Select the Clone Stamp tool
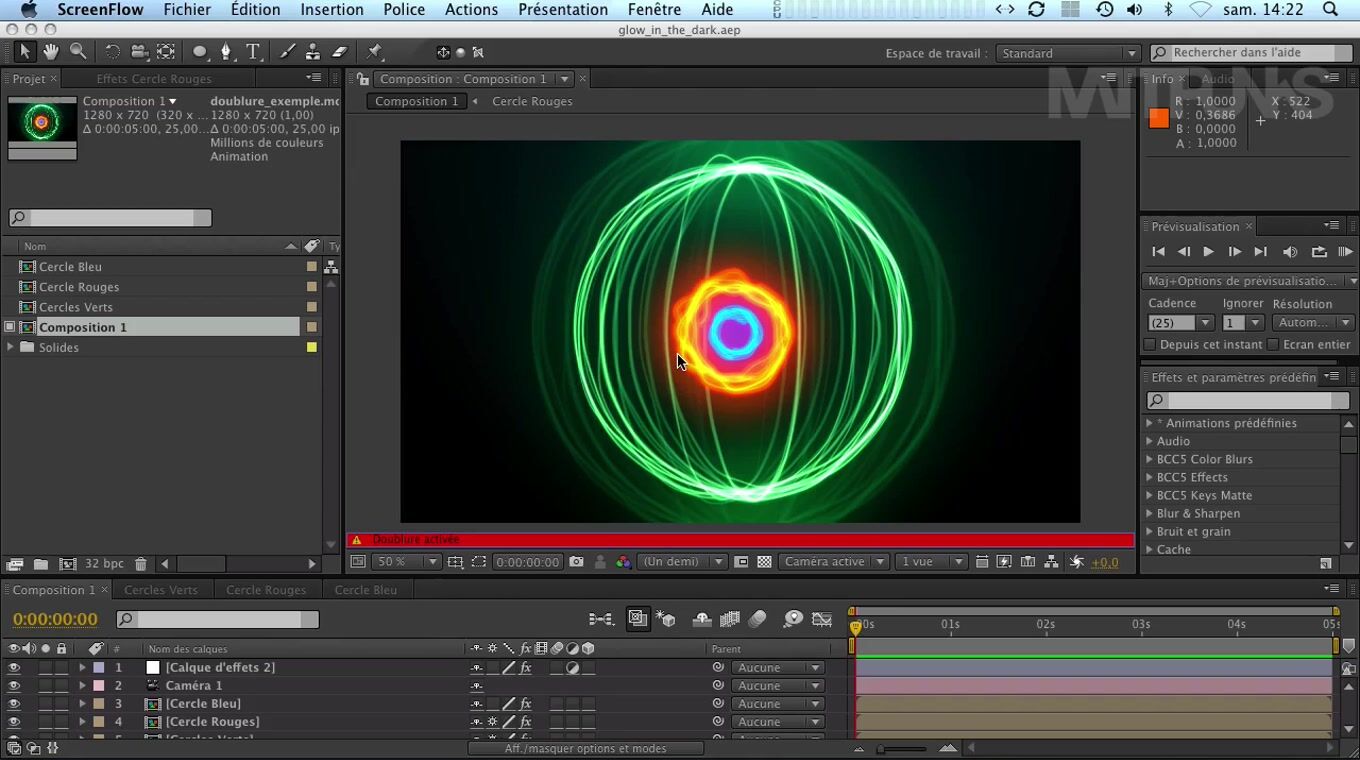The height and width of the screenshot is (760, 1360). 313,52
